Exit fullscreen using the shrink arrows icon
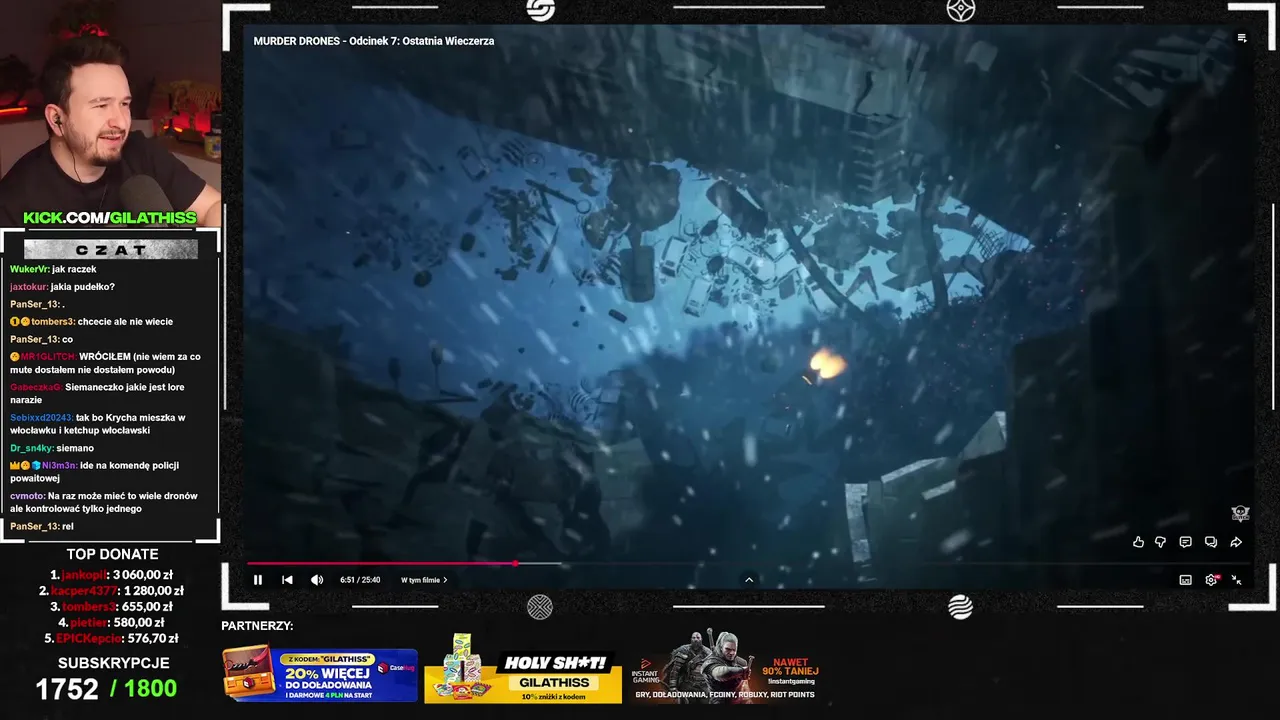1280x720 pixels. (x=1237, y=580)
